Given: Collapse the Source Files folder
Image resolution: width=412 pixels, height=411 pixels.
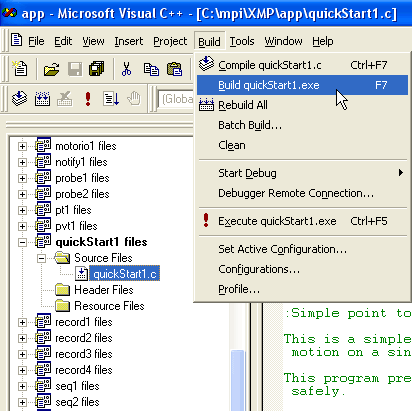Looking at the screenshot, I should pos(42,258).
